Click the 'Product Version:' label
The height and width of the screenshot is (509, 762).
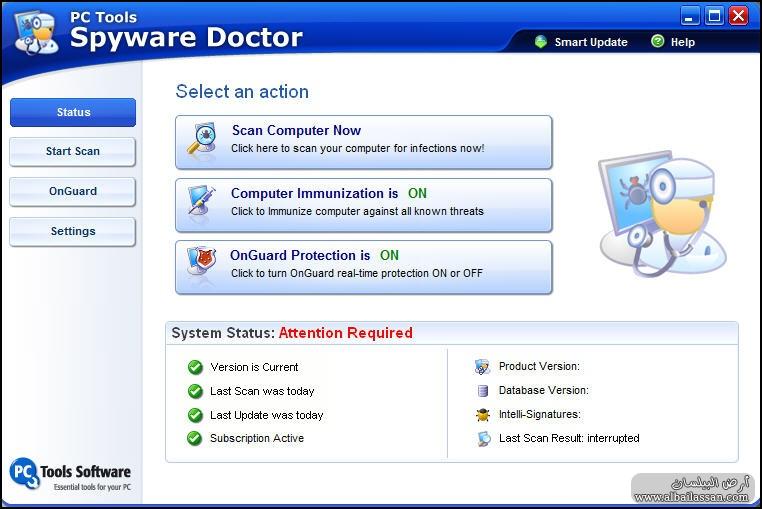pyautogui.click(x=539, y=367)
